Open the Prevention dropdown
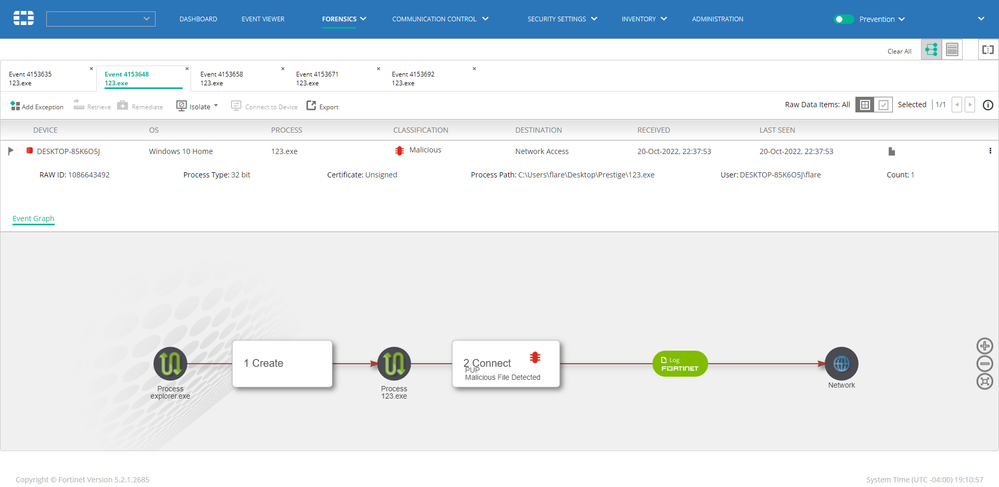999x487 pixels. pos(882,19)
